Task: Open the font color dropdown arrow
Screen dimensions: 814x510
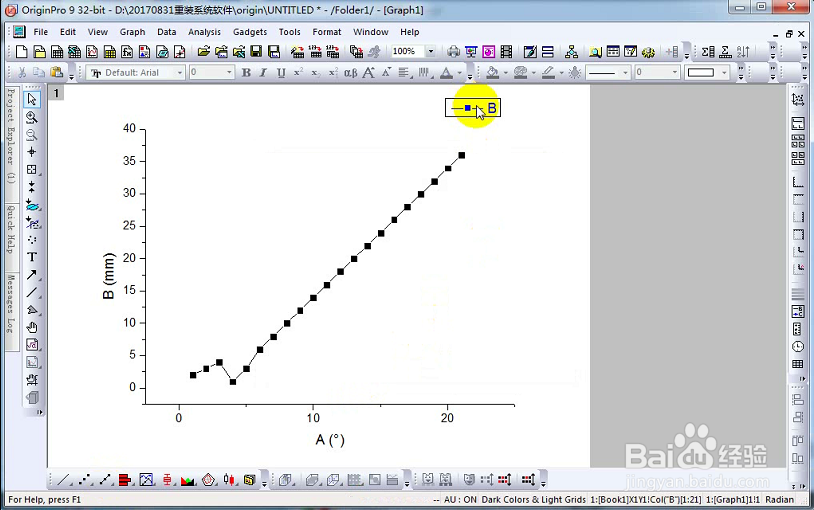Action: click(x=459, y=73)
